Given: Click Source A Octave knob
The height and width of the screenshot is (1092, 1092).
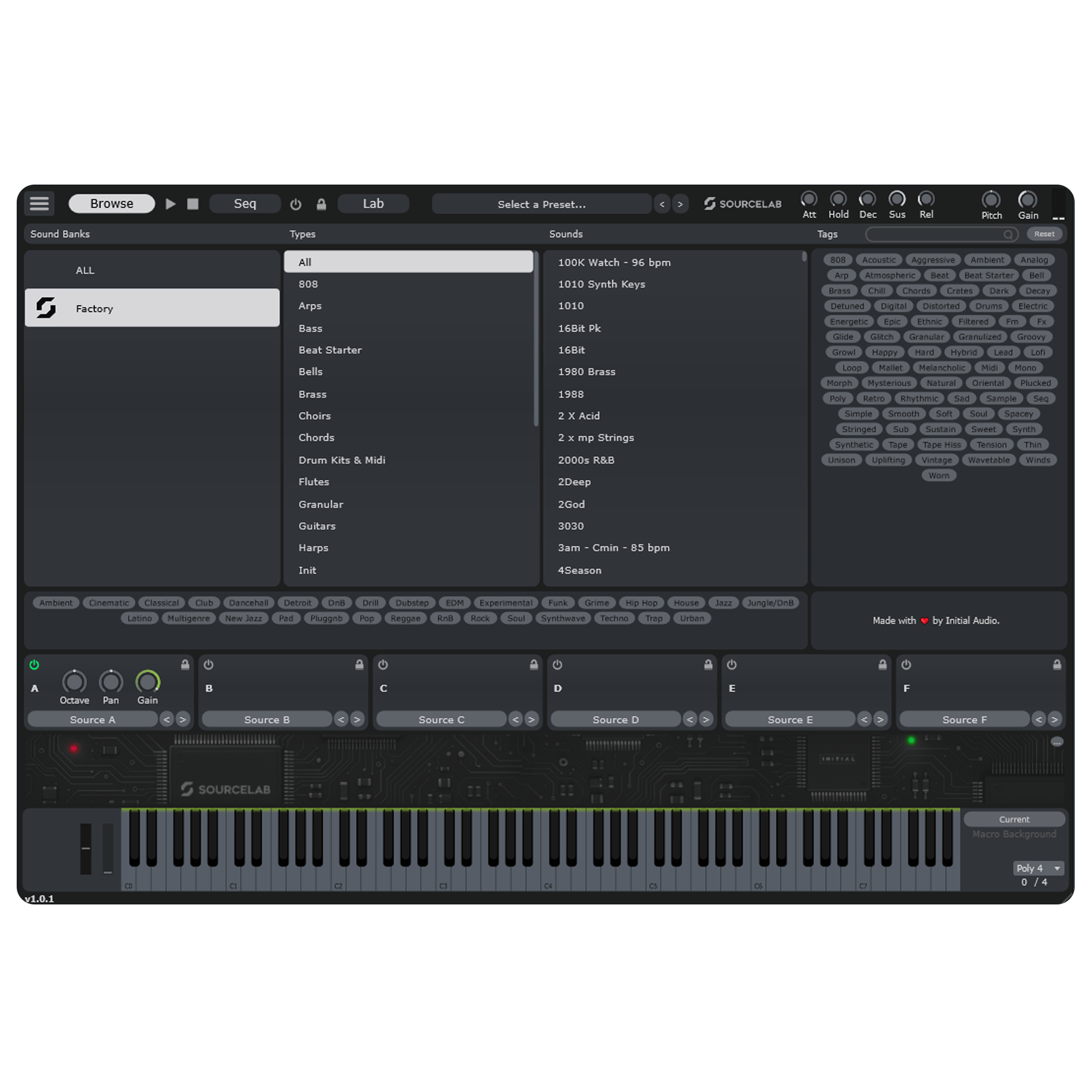Looking at the screenshot, I should tap(74, 682).
